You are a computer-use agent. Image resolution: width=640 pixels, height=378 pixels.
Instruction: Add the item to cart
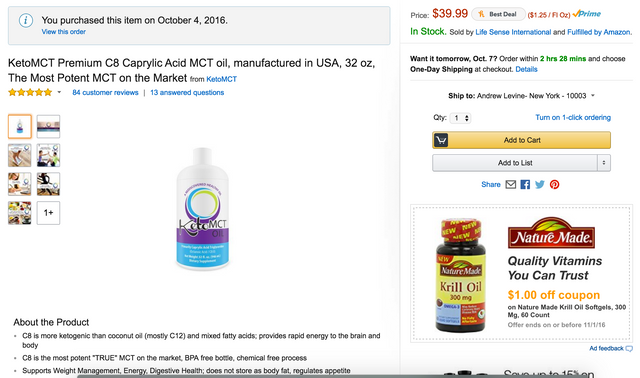point(521,140)
